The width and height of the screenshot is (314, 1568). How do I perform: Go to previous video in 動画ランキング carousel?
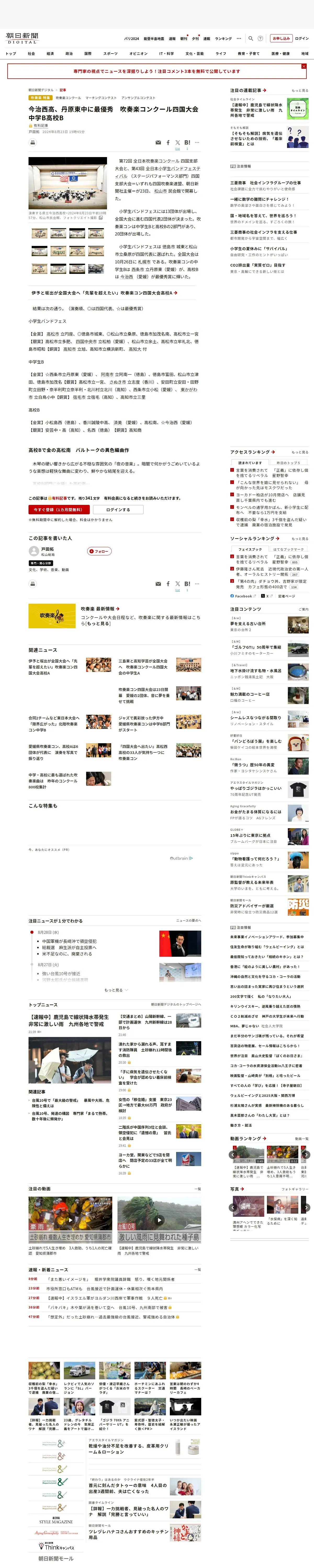click(x=233, y=1154)
